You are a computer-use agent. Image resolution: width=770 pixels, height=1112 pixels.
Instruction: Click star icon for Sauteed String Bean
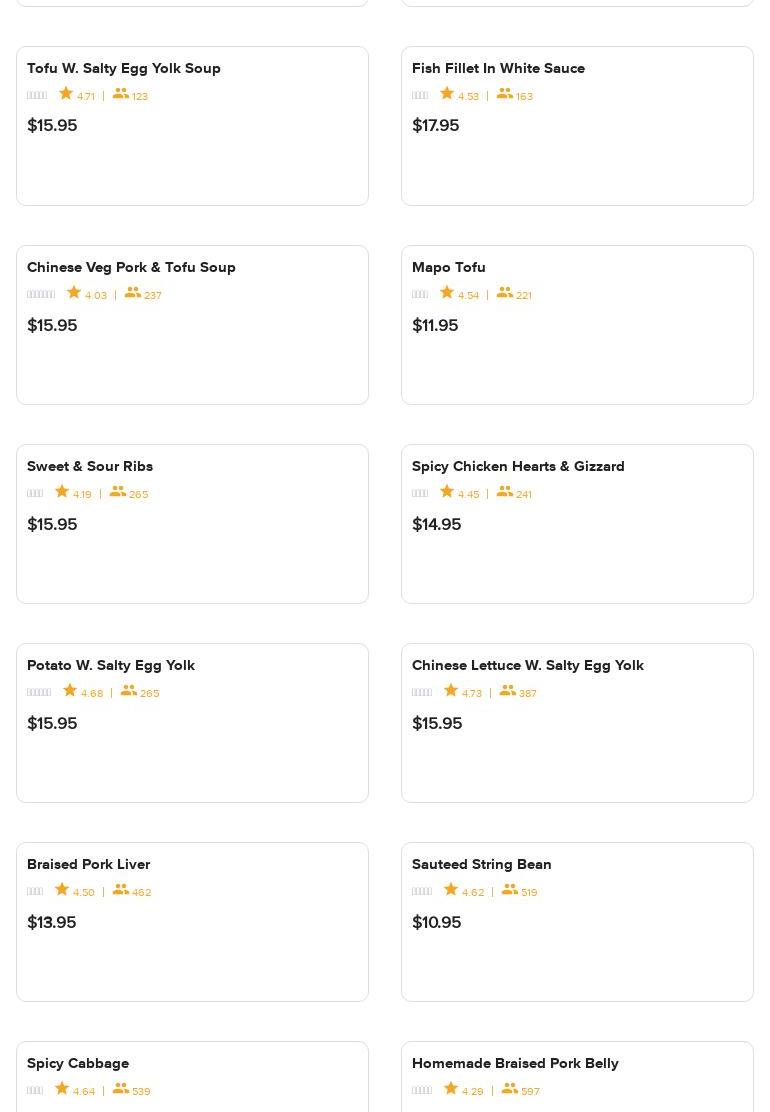coord(451,890)
